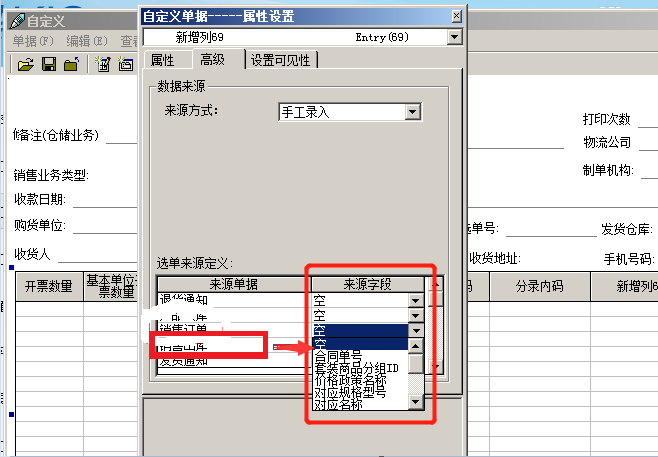This screenshot has height=457, width=658.
Task: Open the 来源方式 dropdown
Action: click(412, 112)
